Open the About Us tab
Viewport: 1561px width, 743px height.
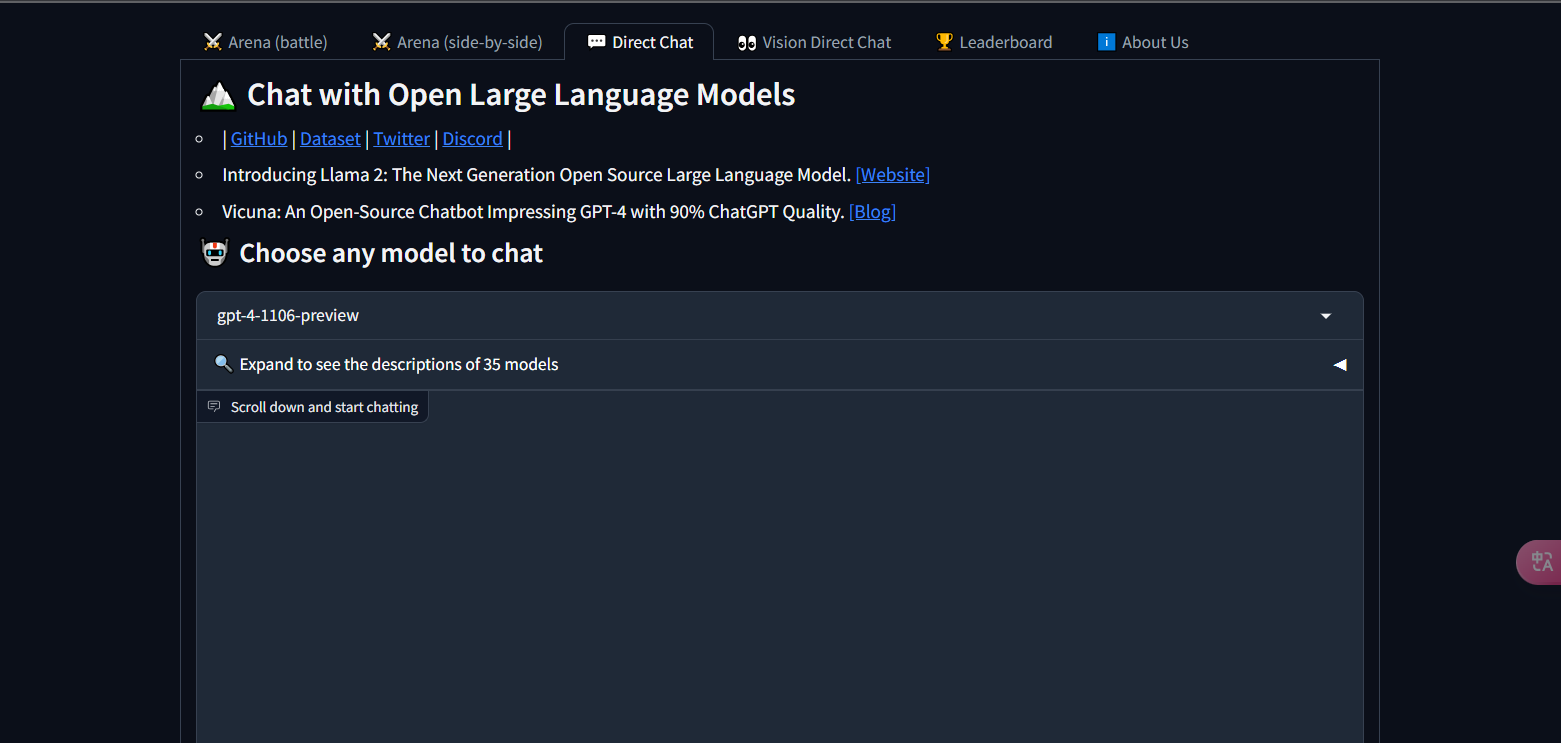coord(1142,42)
